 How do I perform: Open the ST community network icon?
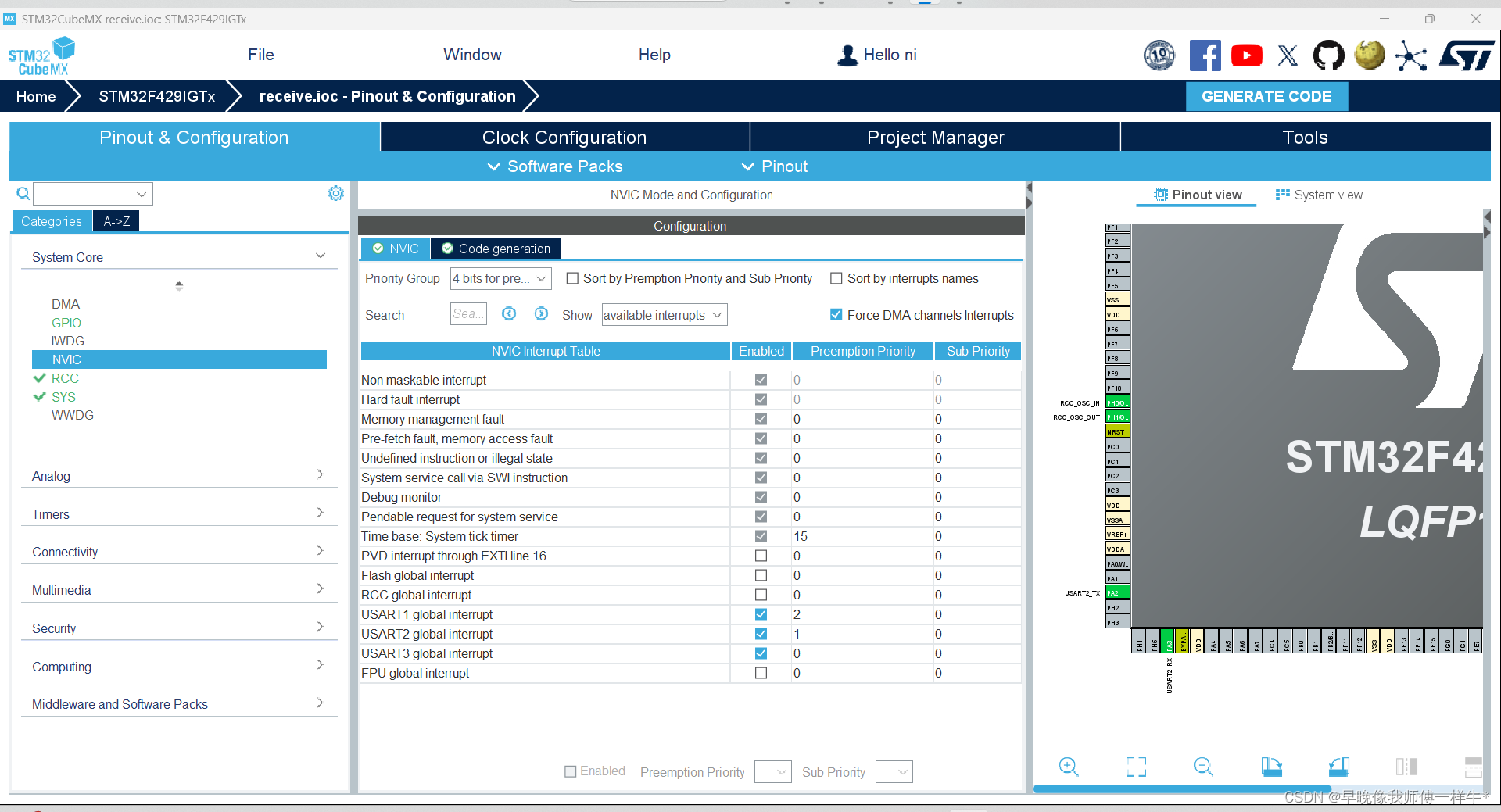pyautogui.click(x=1411, y=55)
